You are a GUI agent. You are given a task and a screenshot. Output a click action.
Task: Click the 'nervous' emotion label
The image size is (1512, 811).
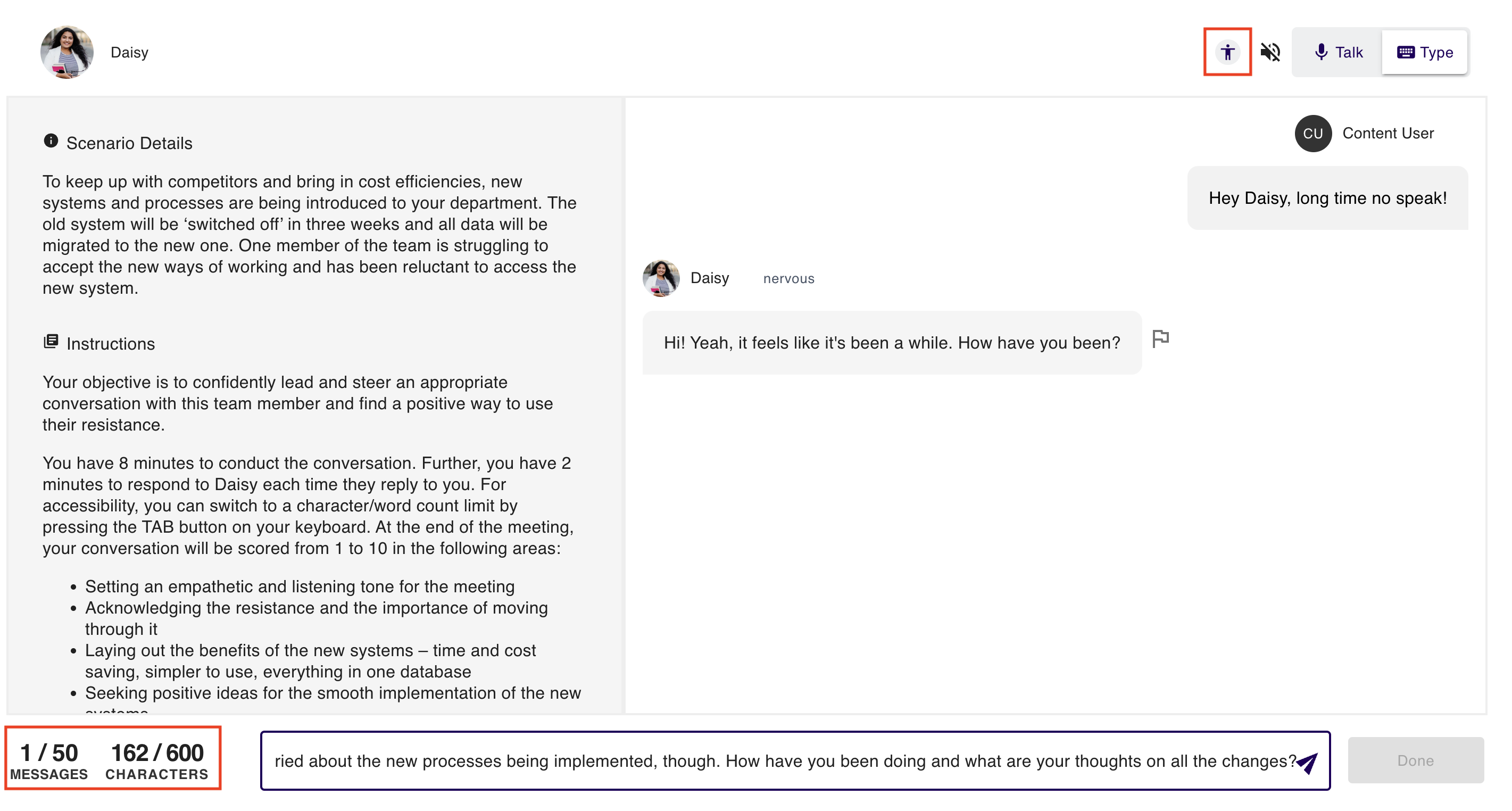[788, 279]
